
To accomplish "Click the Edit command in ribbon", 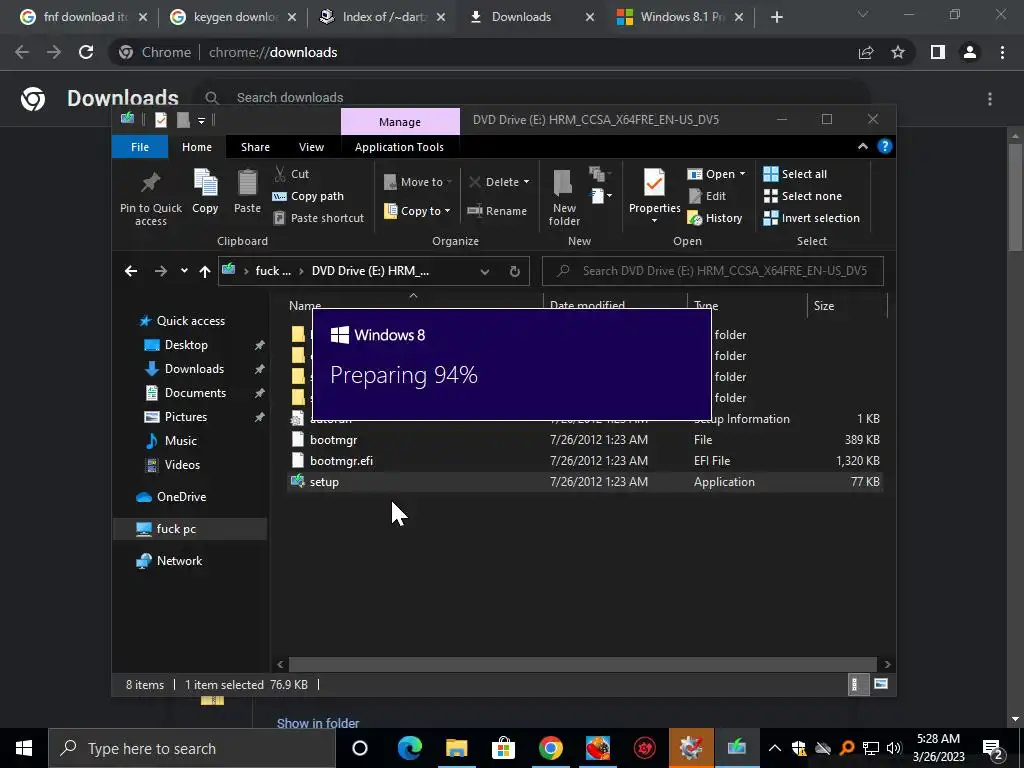I will coord(707,196).
